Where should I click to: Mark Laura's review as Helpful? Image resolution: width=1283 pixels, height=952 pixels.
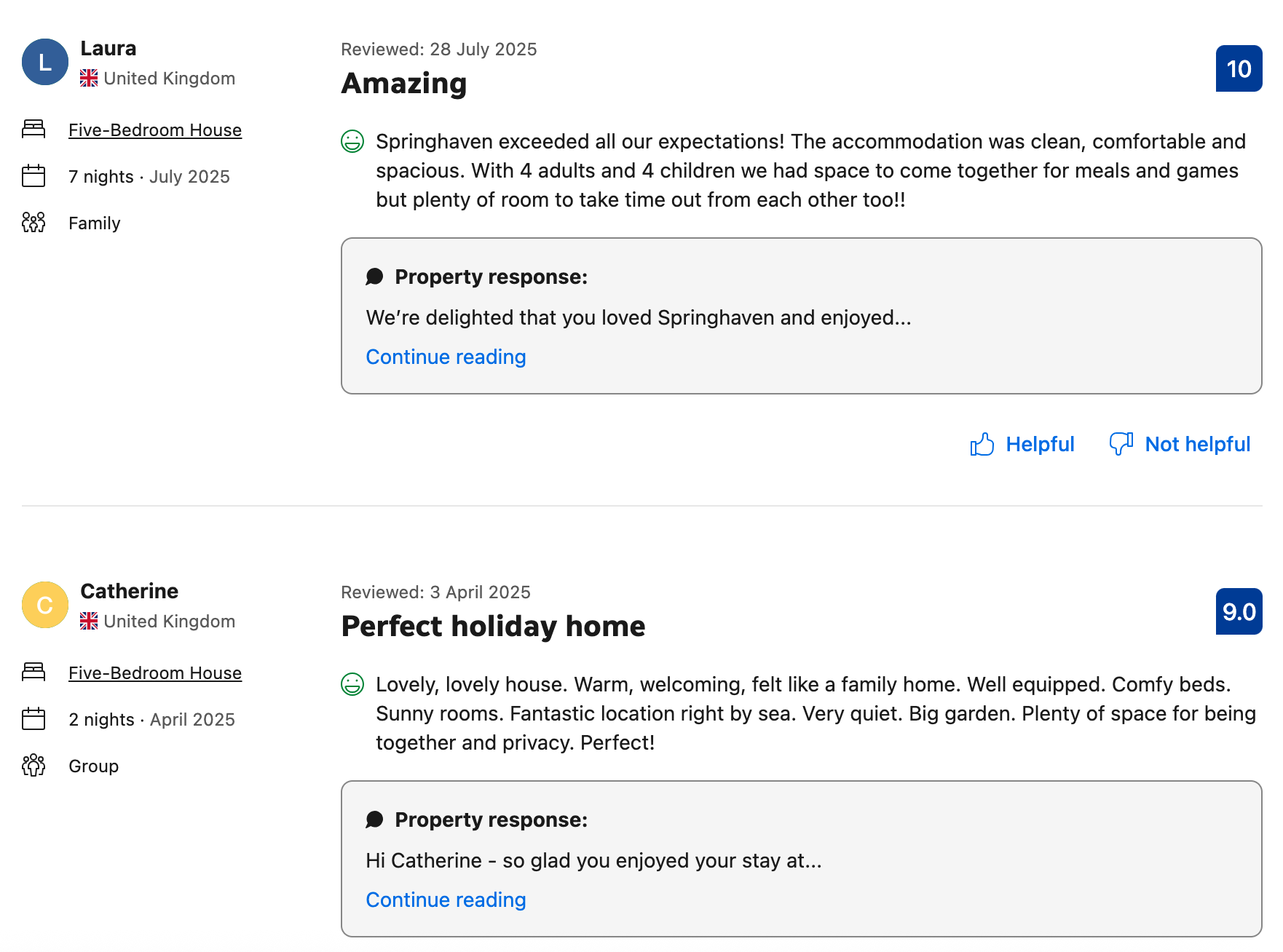[1039, 444]
